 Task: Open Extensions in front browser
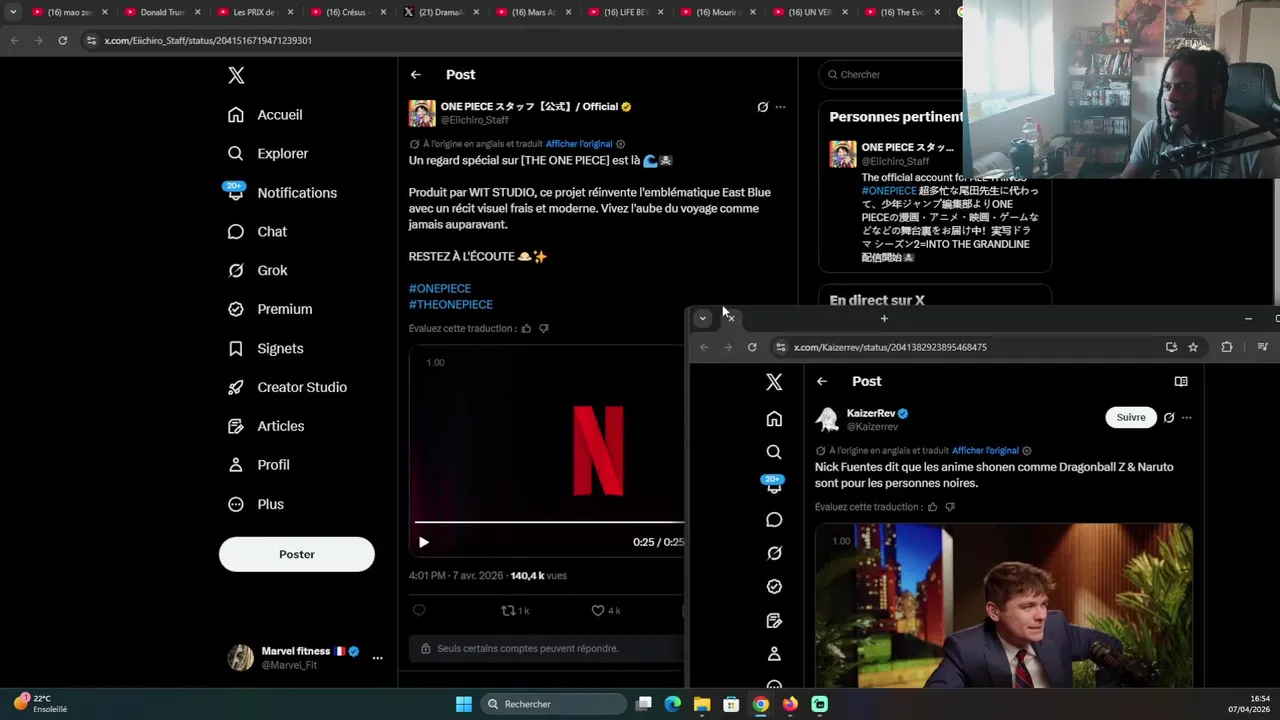click(x=1227, y=347)
